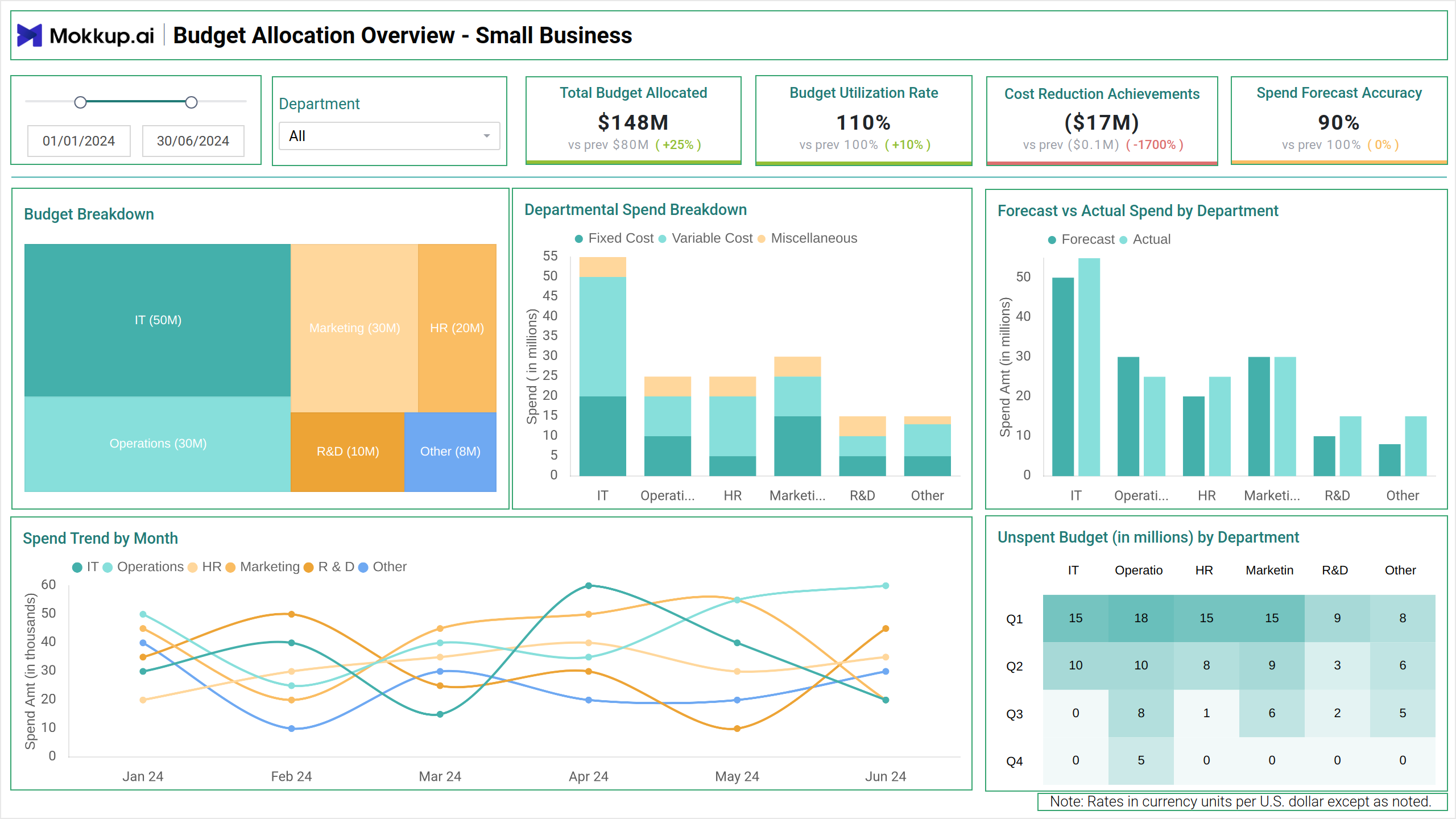Click the Unspent Budget by Department title

pyautogui.click(x=1148, y=537)
